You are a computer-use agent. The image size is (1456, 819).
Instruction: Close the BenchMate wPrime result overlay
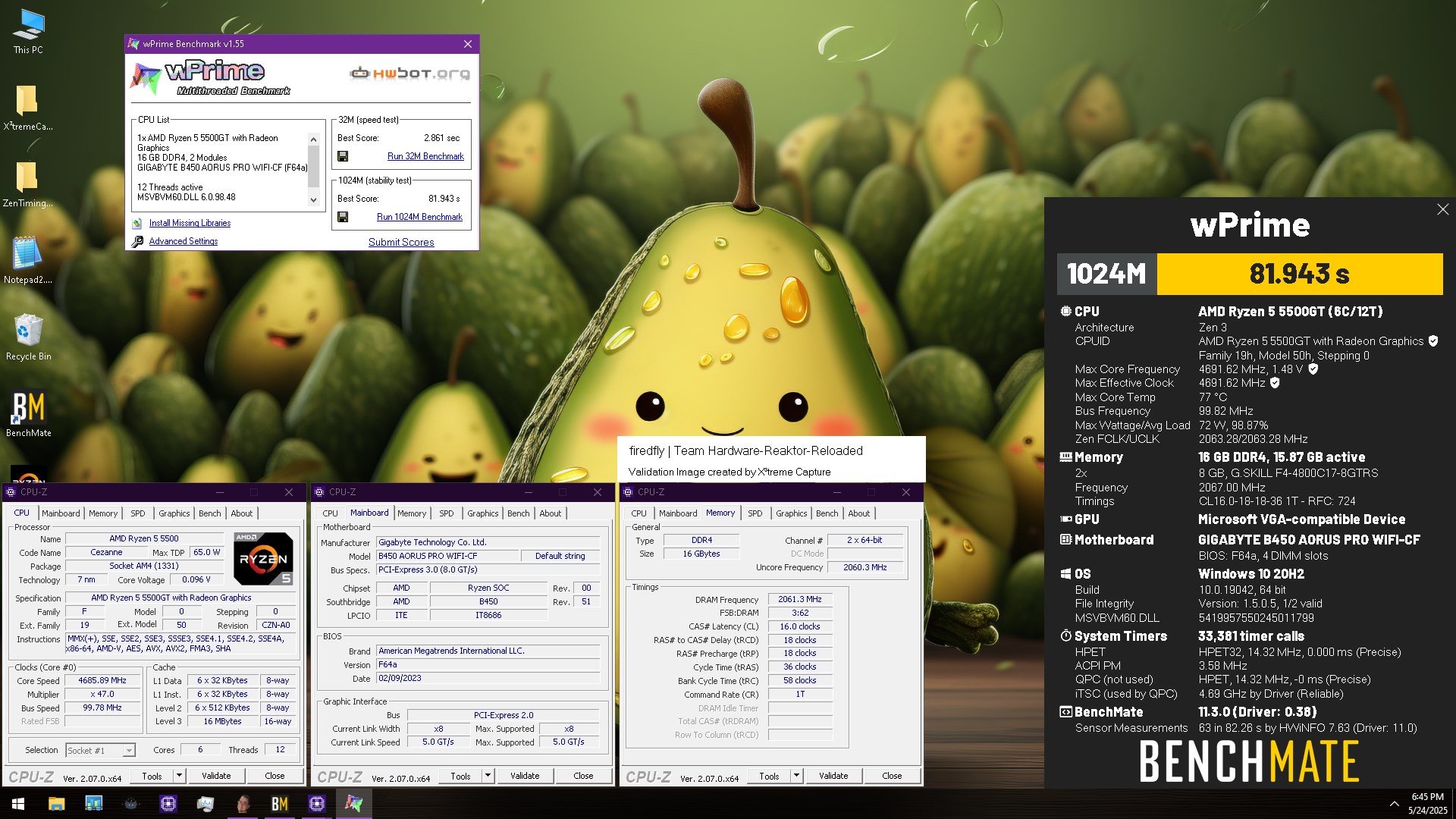point(1442,209)
